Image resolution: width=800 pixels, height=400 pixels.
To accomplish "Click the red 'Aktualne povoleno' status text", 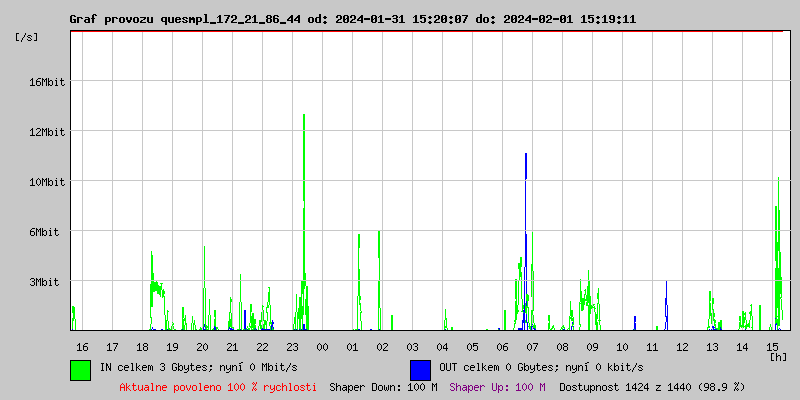I will pos(218,387).
